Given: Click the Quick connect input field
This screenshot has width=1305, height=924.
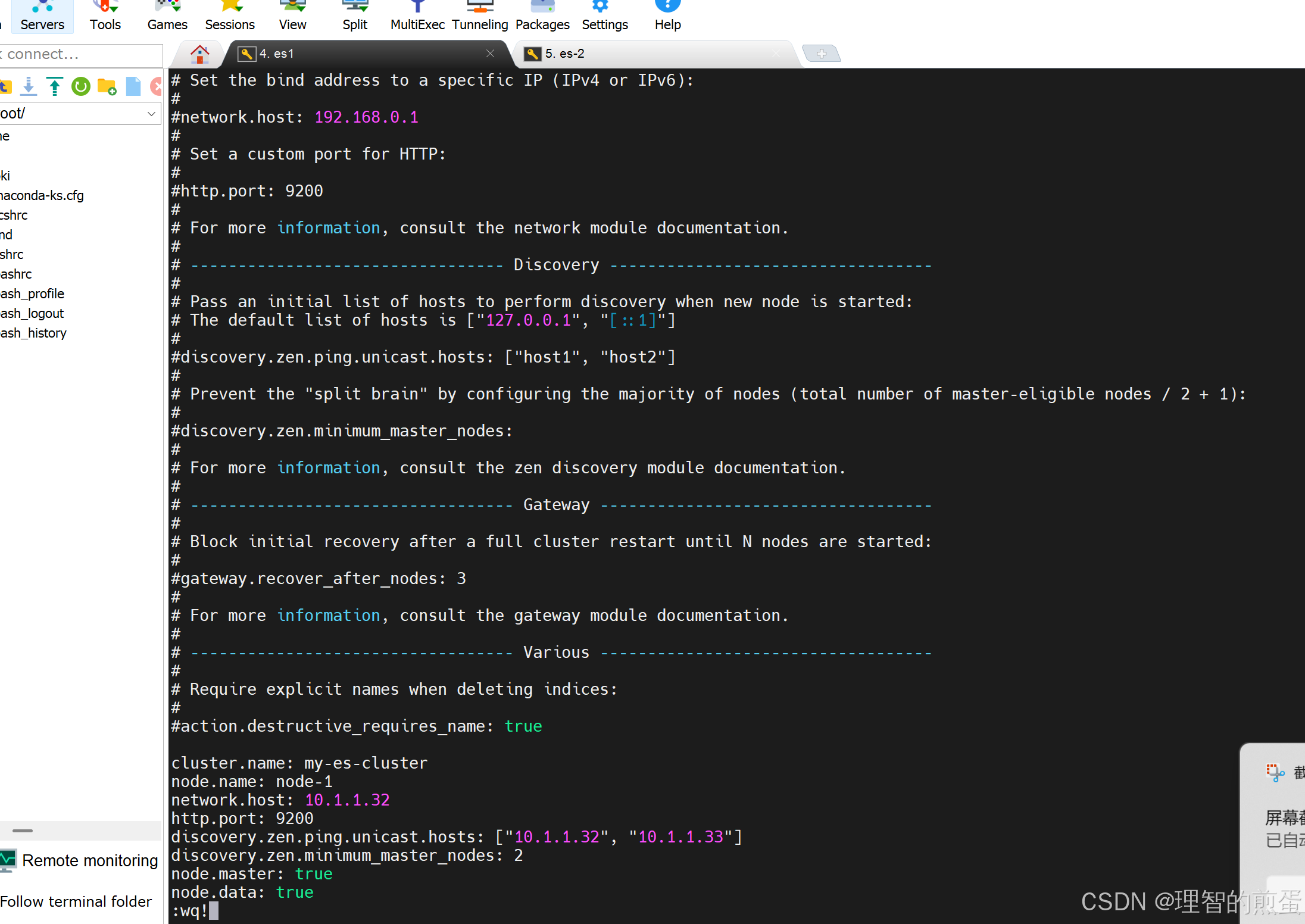Looking at the screenshot, I should (80, 54).
